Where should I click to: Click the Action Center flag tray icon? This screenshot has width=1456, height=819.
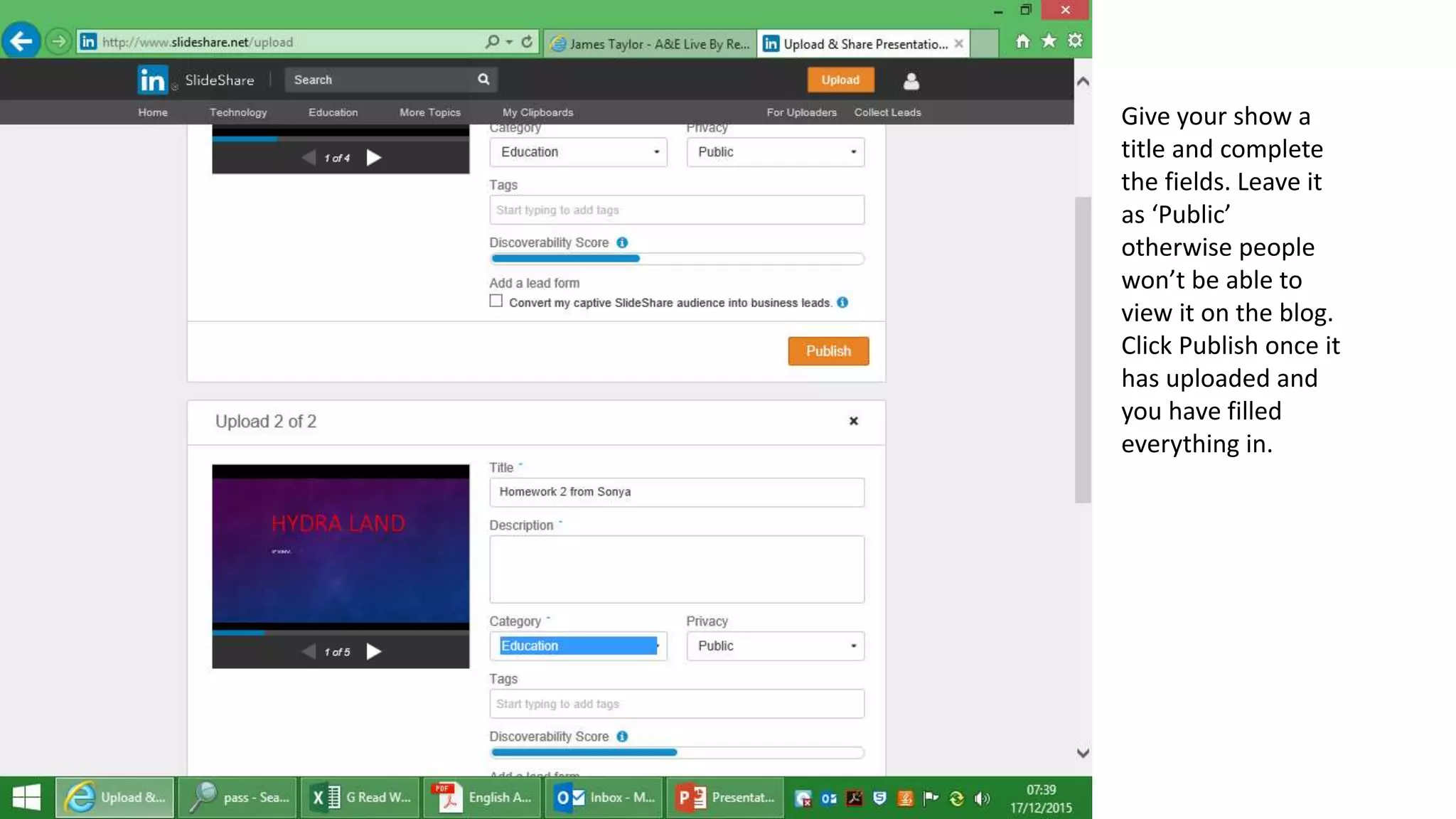point(931,798)
